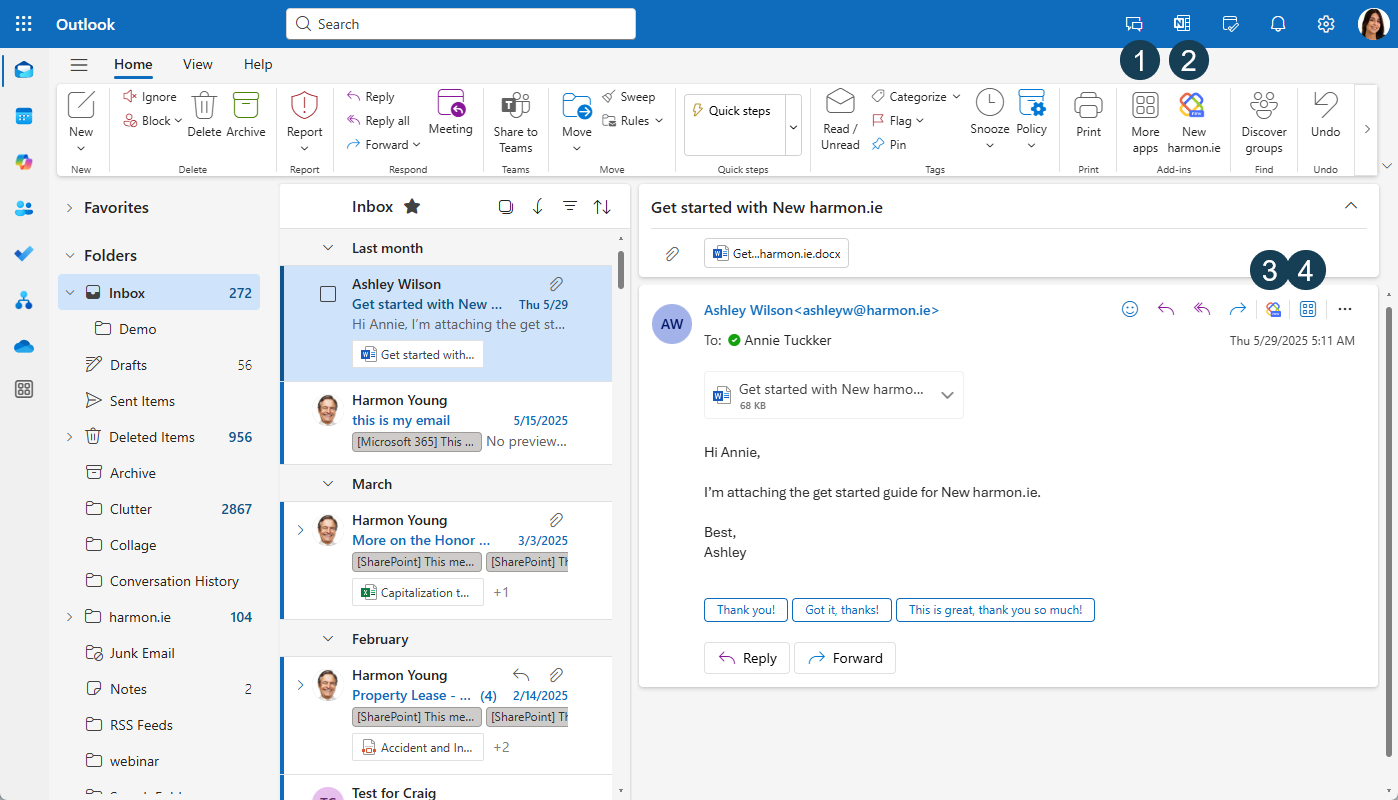The width and height of the screenshot is (1398, 800).
Task: Open more actions ellipsis on message
Action: [x=1345, y=309]
